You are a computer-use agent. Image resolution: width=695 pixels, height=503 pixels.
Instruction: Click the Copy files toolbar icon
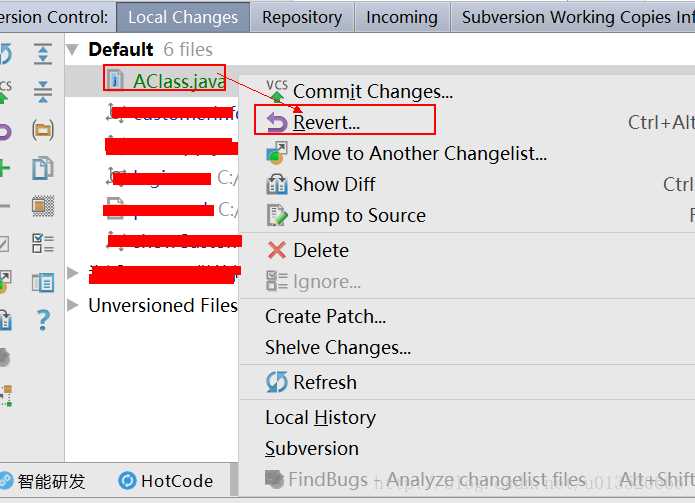pyautogui.click(x=43, y=168)
